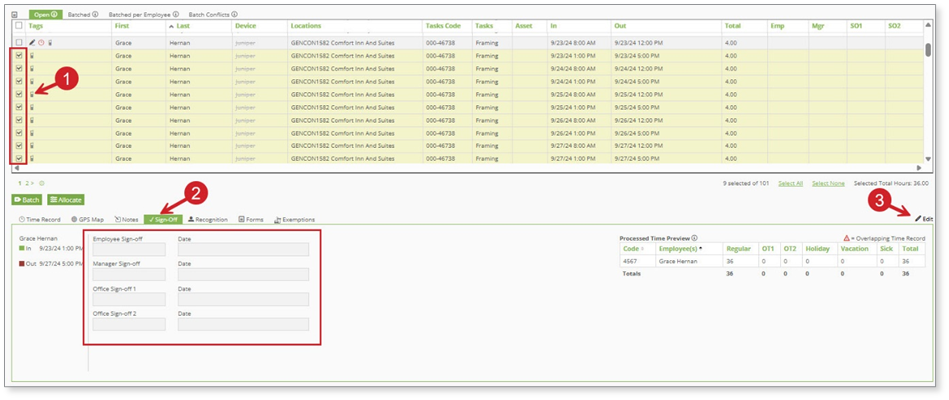The width and height of the screenshot is (949, 400).
Task: Click the red clock icon in first row
Action: (x=41, y=43)
